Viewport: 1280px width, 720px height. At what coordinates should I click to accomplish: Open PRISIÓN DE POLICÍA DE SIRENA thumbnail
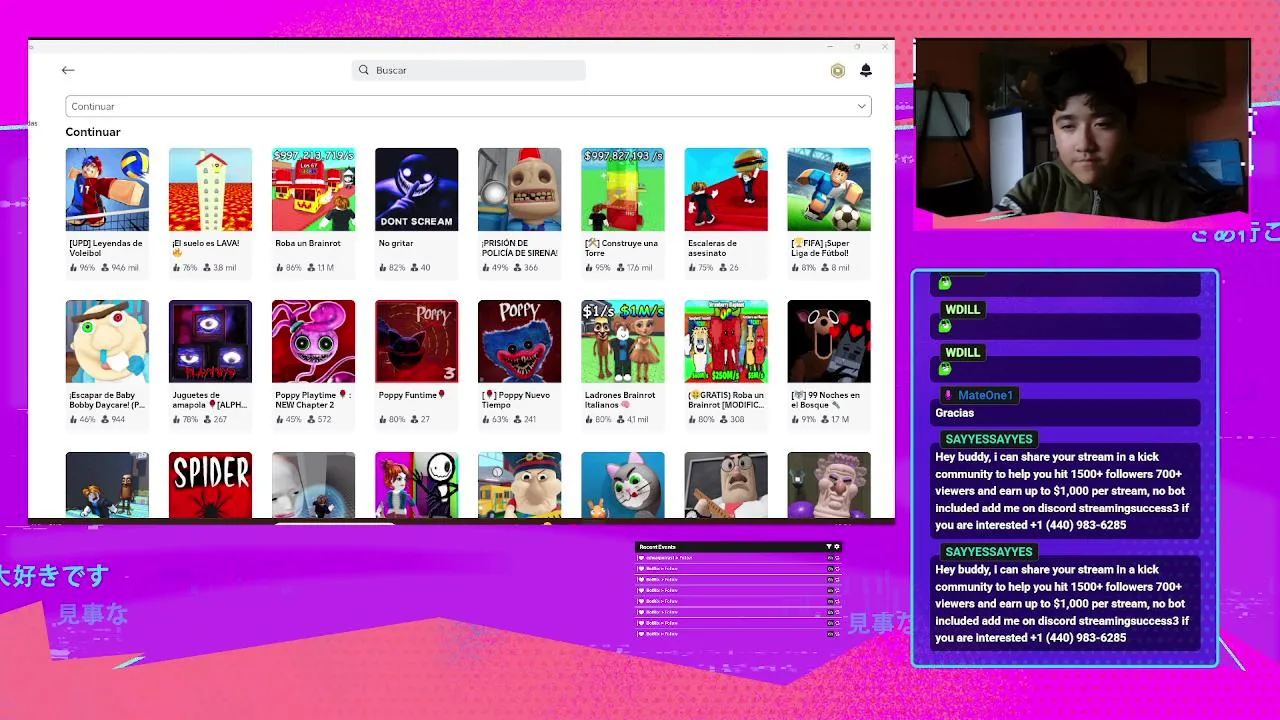(519, 189)
